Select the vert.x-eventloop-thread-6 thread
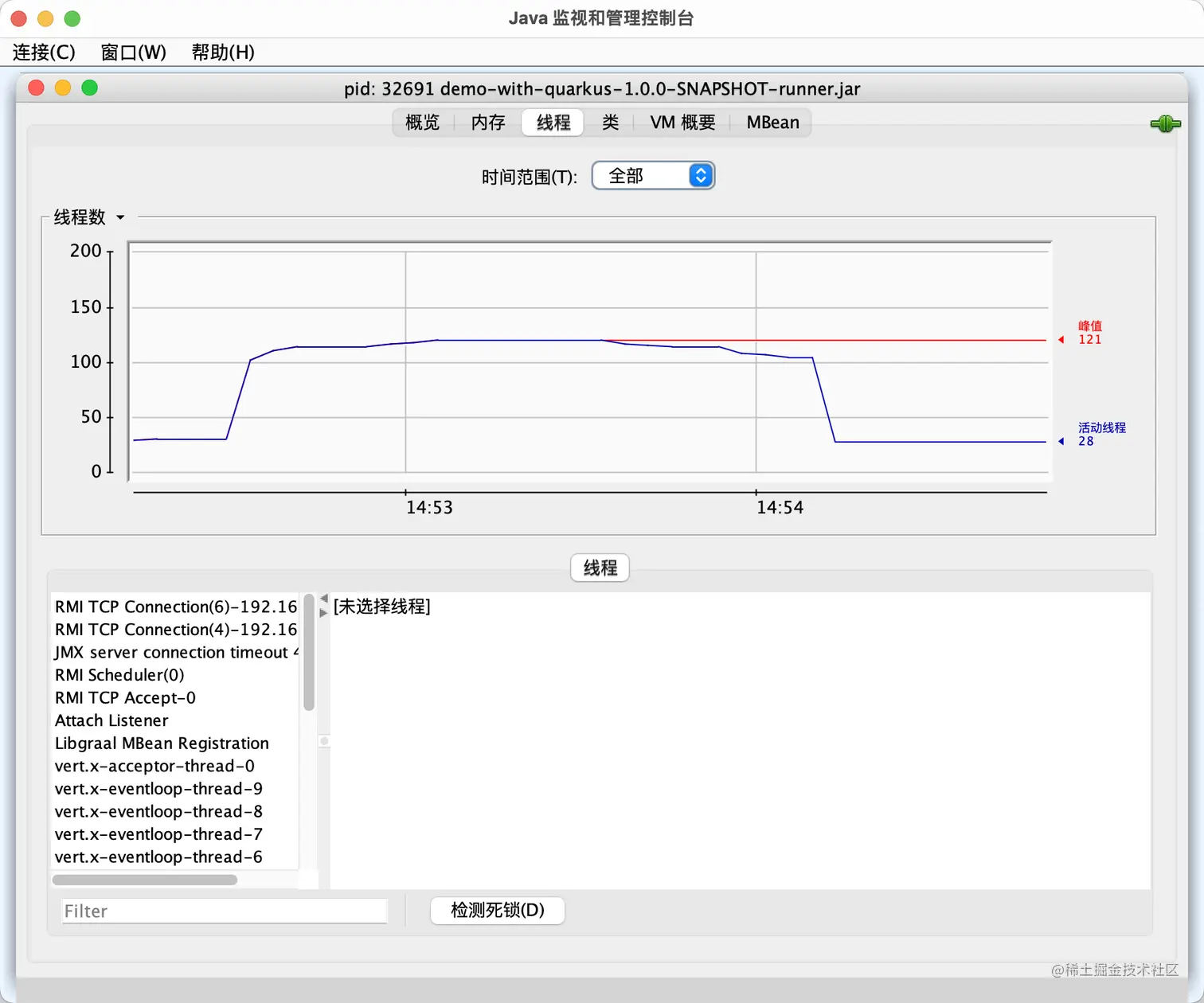Screen dimensions: 1204x1003 pyautogui.click(x=175, y=857)
